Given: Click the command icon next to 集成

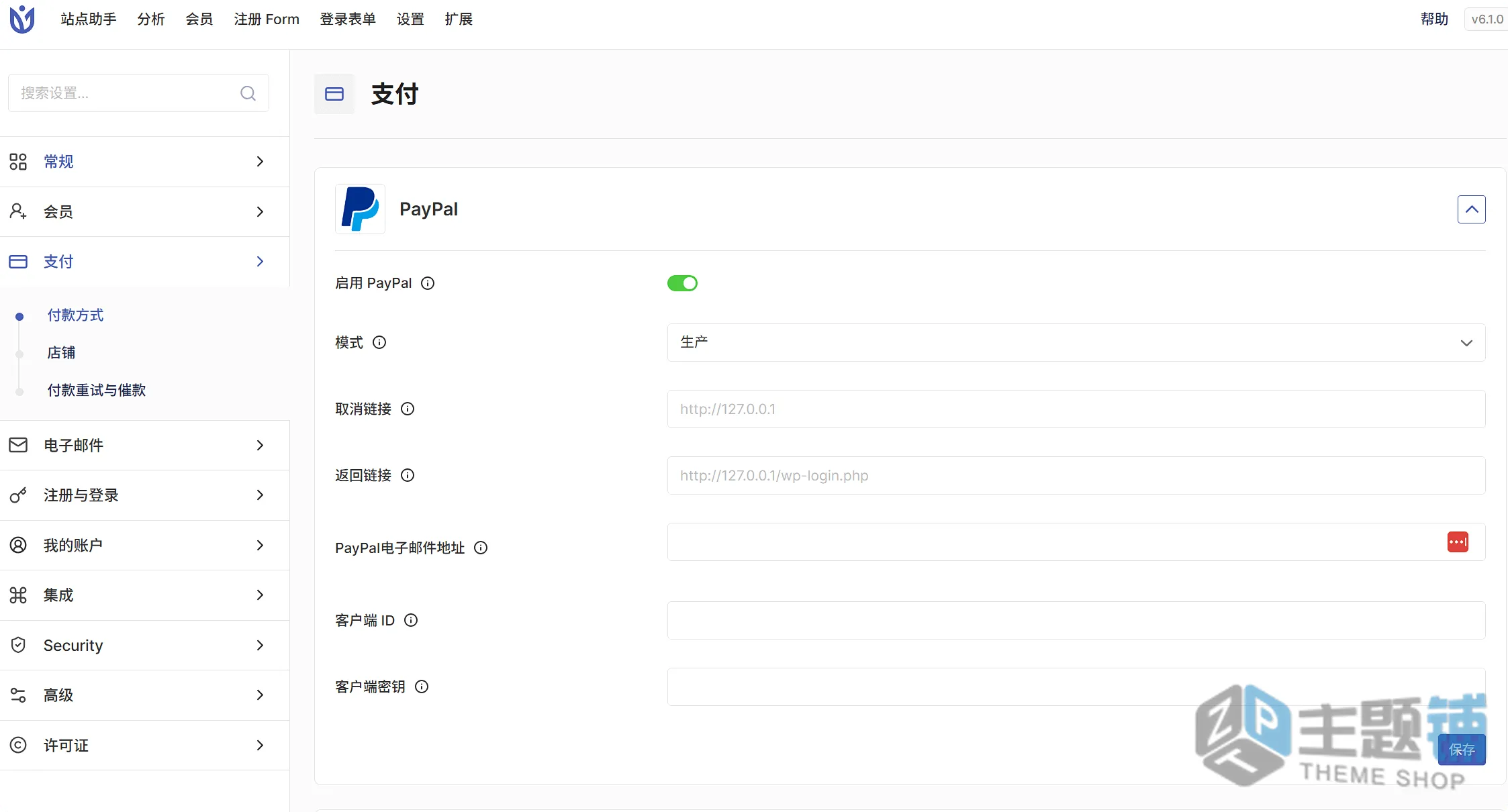Looking at the screenshot, I should [x=18, y=595].
